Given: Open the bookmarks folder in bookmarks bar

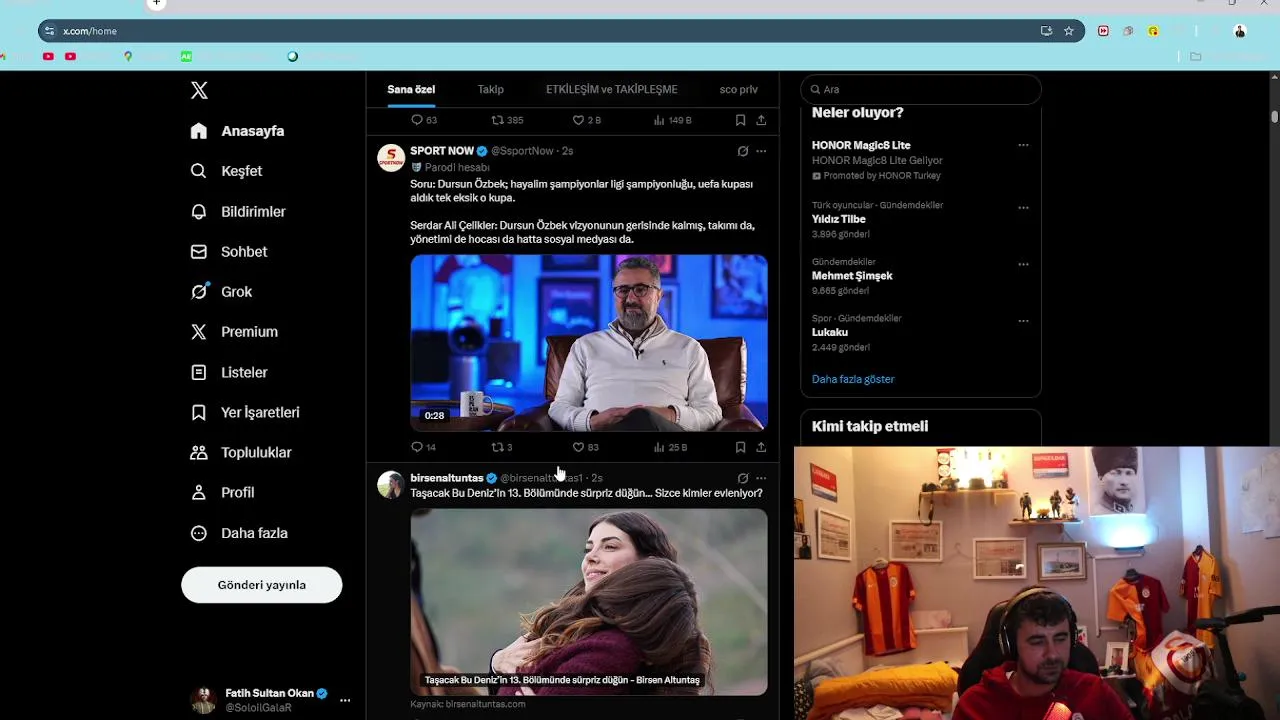Looking at the screenshot, I should [1195, 57].
